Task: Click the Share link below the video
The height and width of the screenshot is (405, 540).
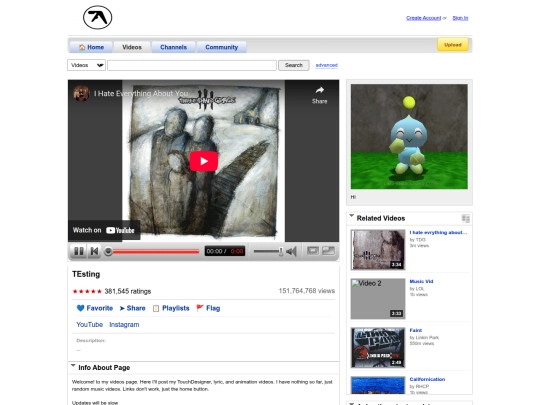Action: [132, 308]
